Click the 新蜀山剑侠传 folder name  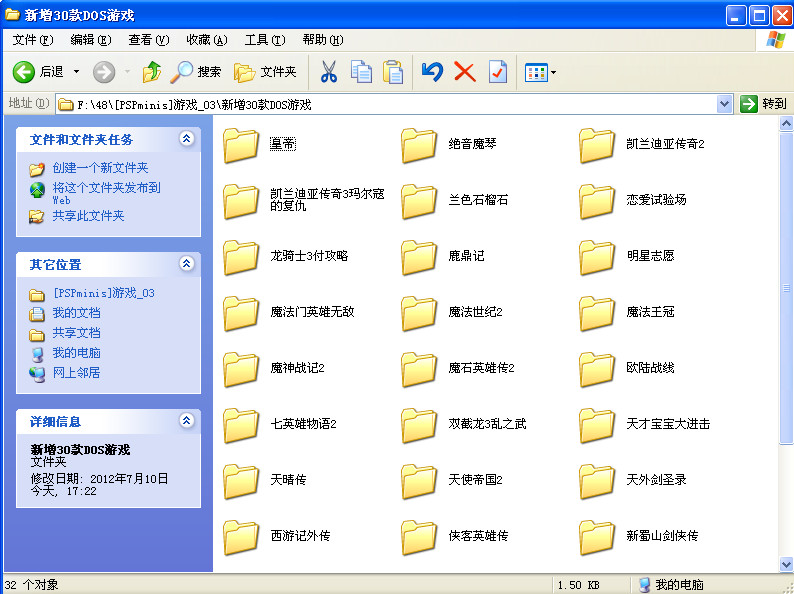[x=662, y=536]
